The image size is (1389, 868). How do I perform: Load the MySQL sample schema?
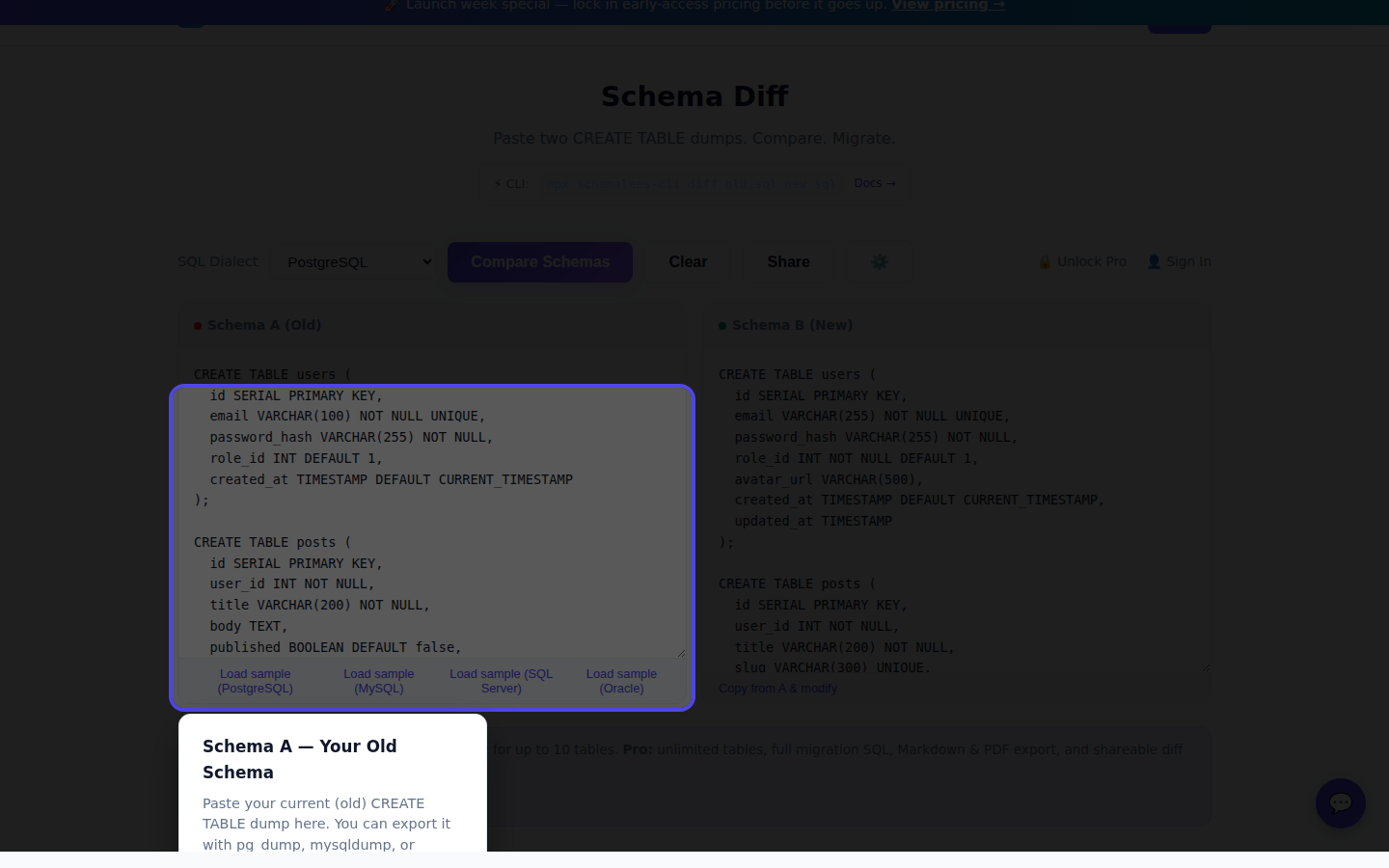[x=378, y=681]
